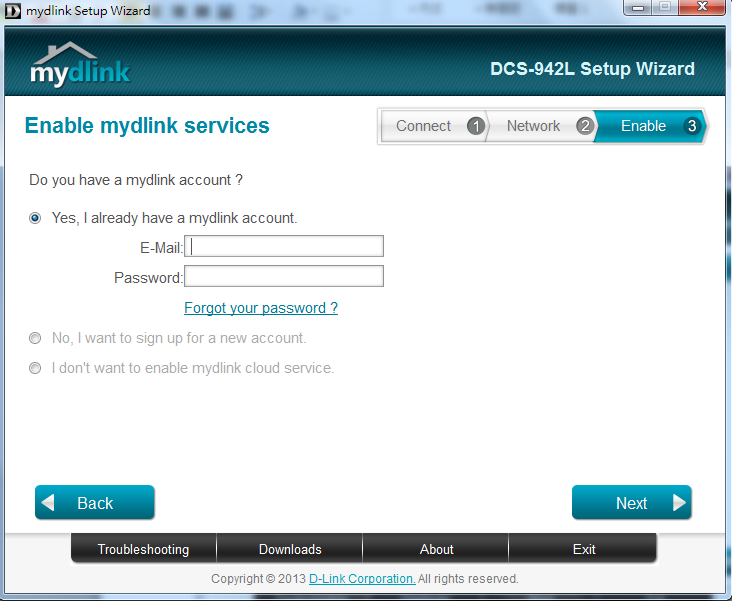Click the left arrow on Back button
The image size is (732, 601).
(50, 503)
